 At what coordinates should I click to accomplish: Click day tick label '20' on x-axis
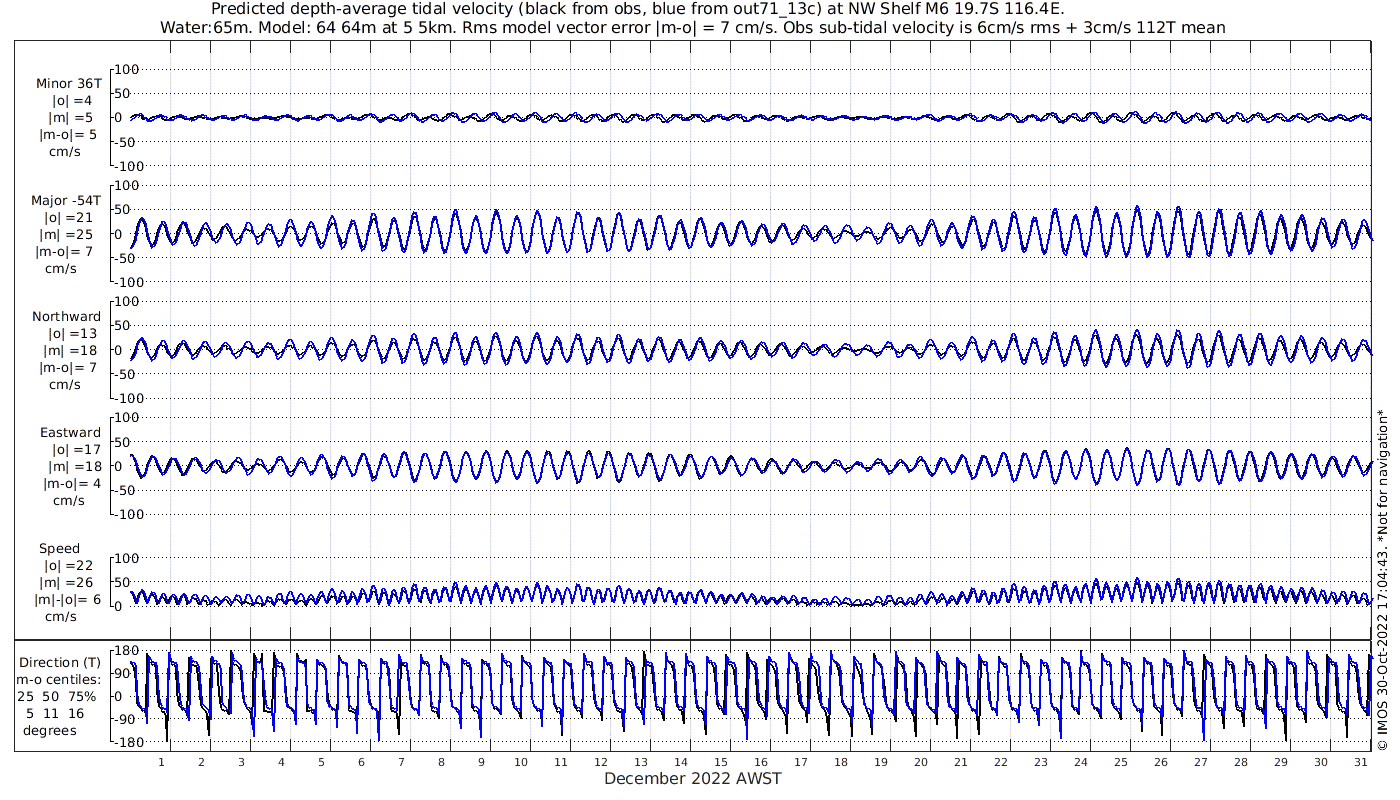(921, 762)
